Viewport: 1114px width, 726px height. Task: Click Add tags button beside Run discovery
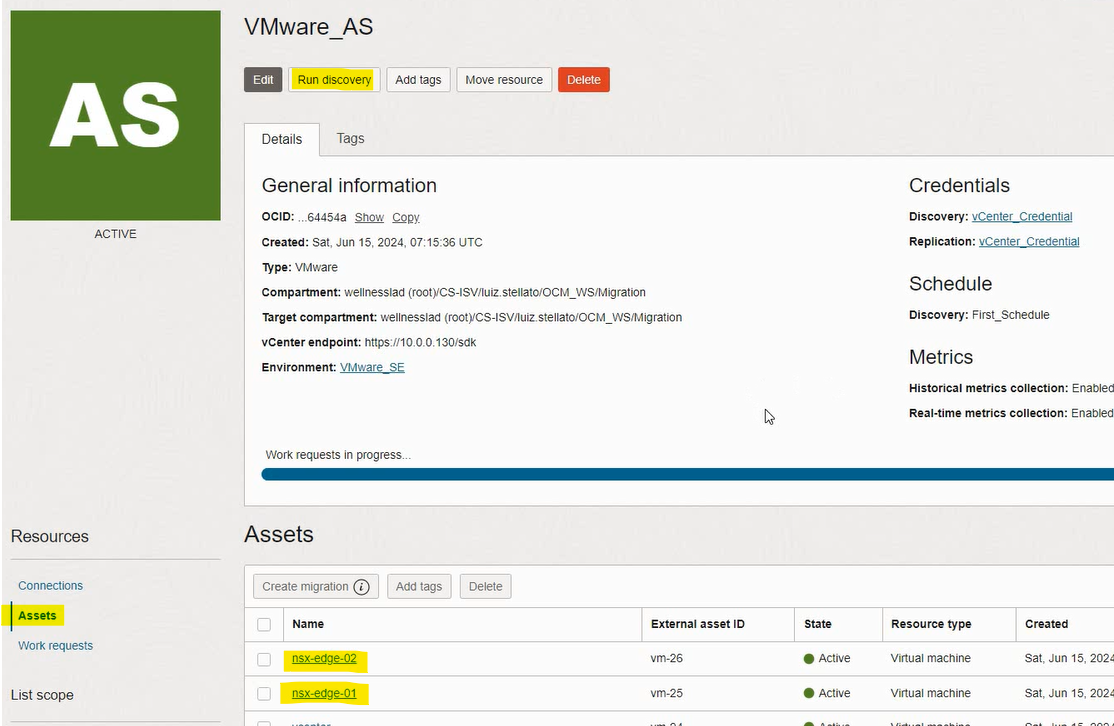(418, 80)
